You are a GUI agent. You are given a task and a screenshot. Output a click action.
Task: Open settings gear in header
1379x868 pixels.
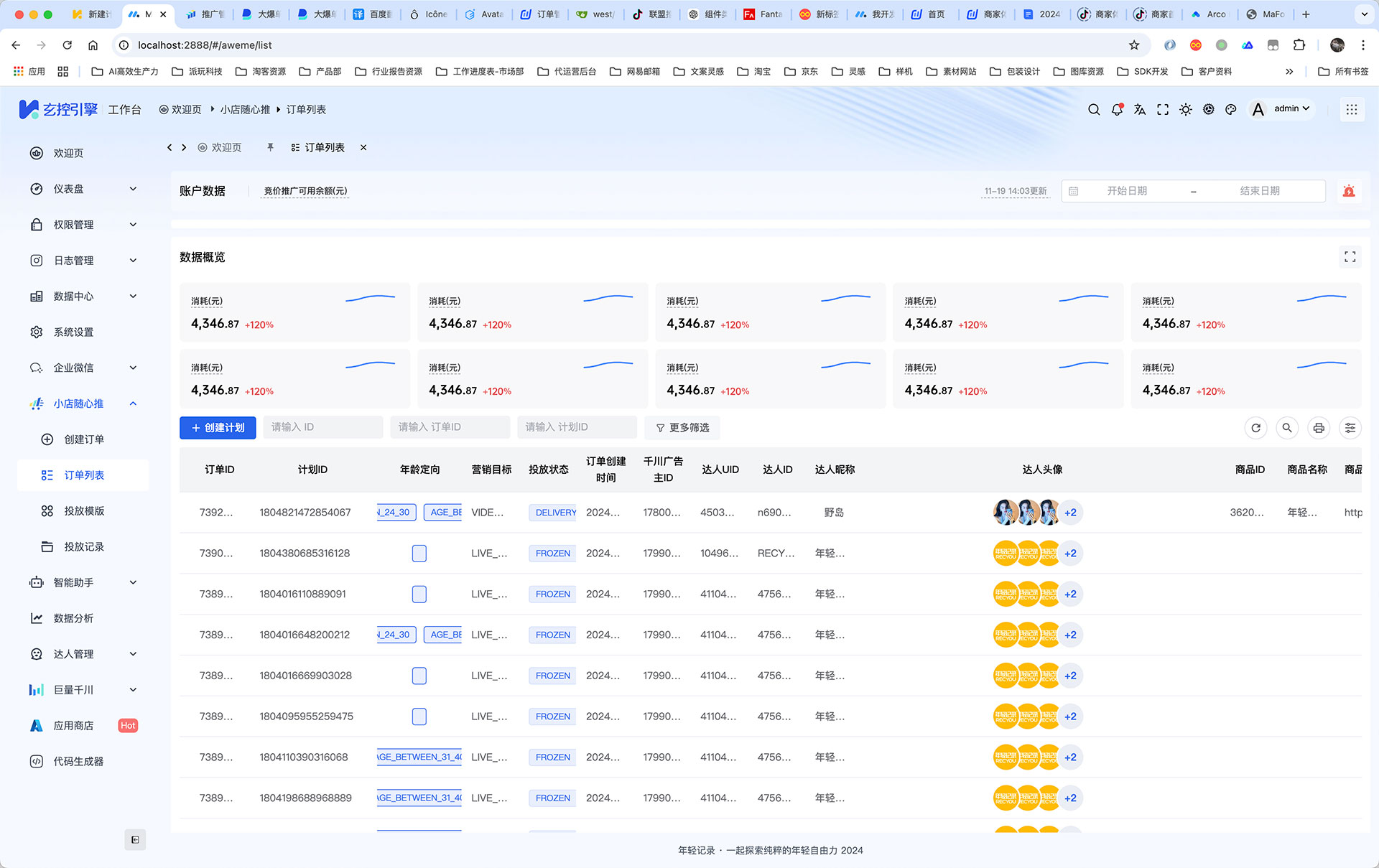click(1209, 109)
